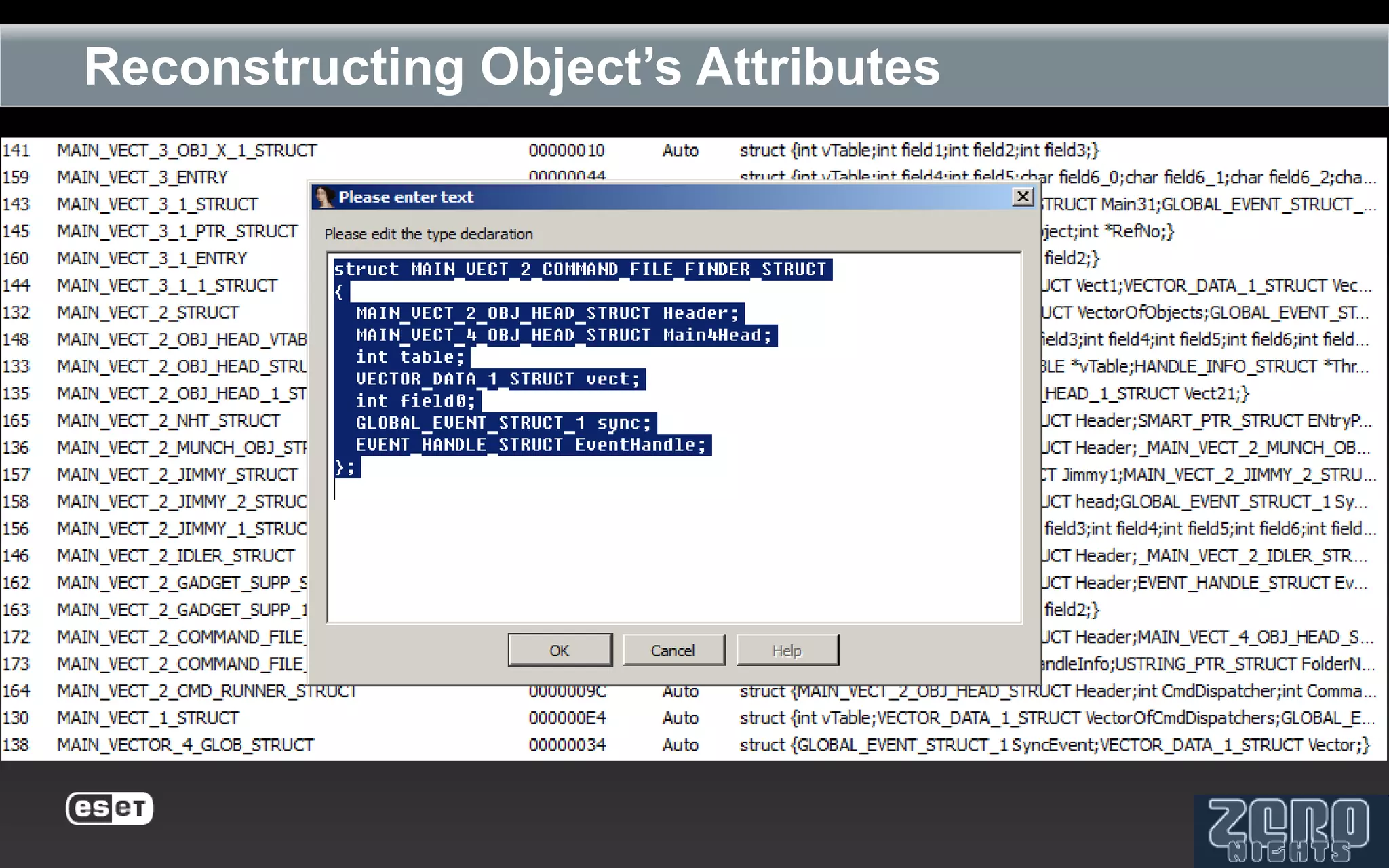Click OK in the type declaration dialog

[x=560, y=650]
